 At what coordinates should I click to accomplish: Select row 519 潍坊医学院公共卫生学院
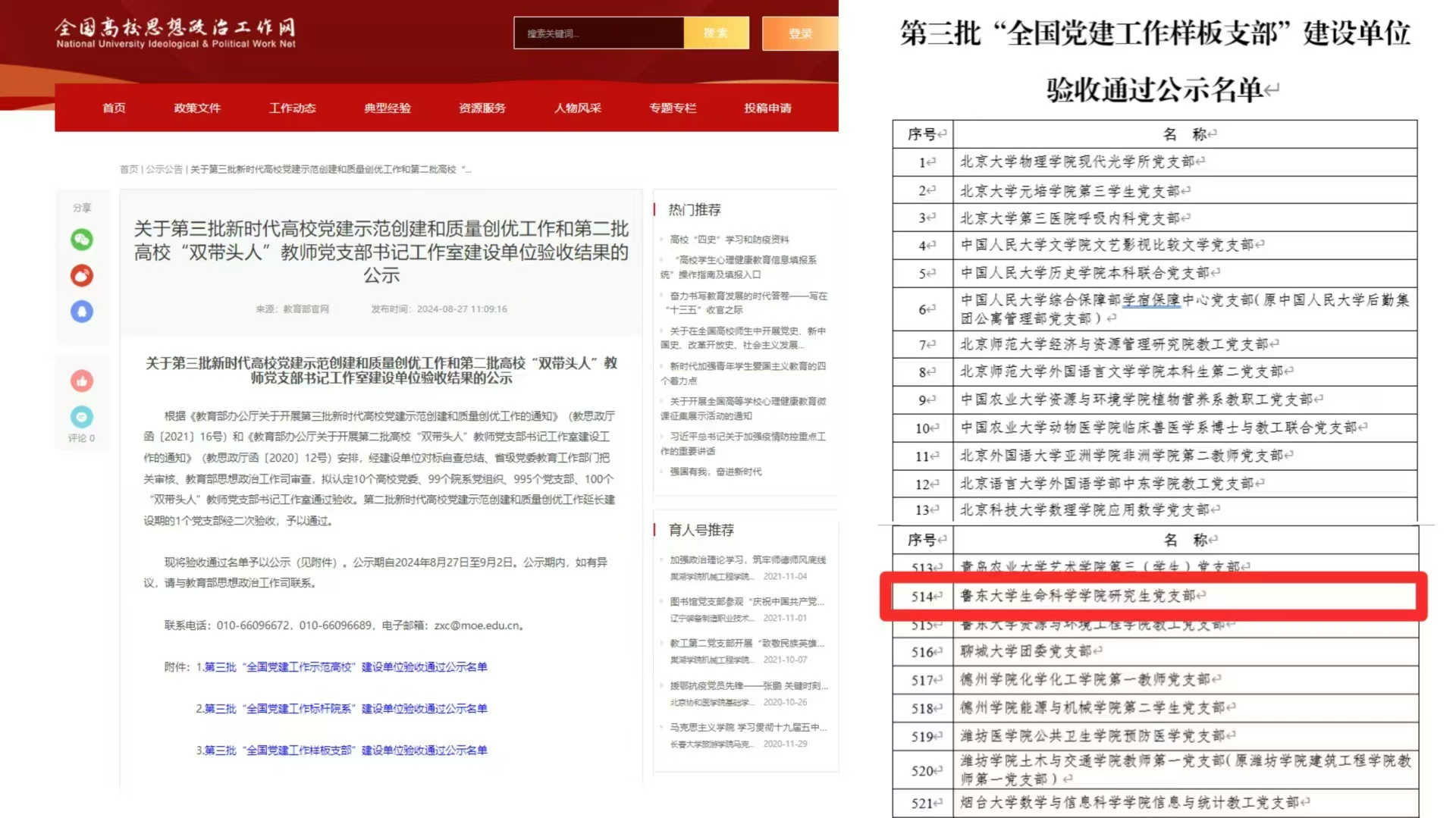point(1155,735)
